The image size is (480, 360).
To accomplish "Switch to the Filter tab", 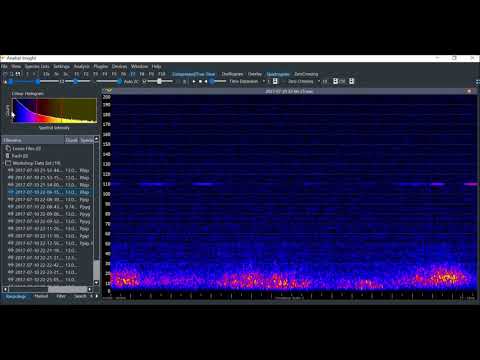I will (61, 296).
